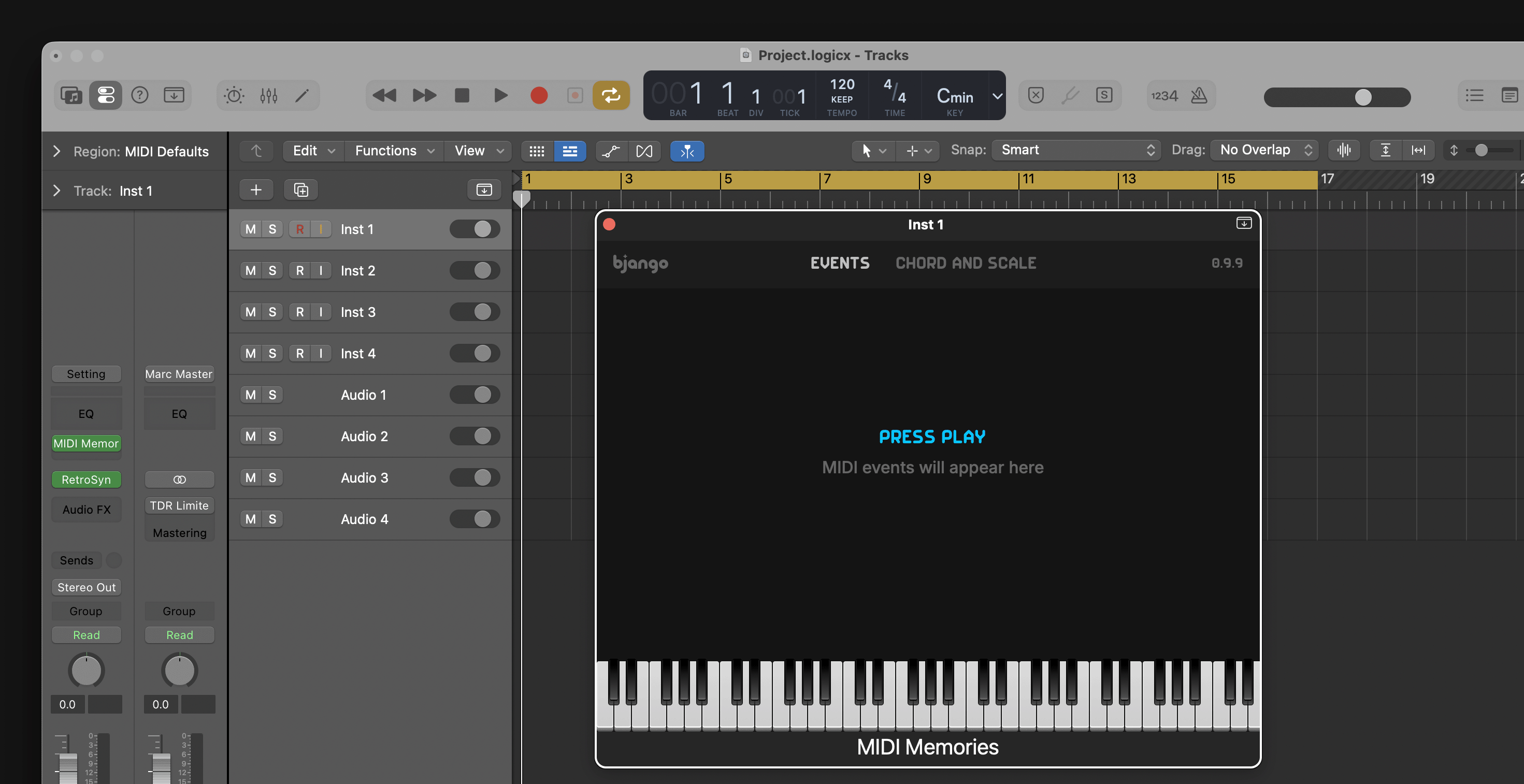The width and height of the screenshot is (1524, 784).
Task: Toggle Show Automation curve icon
Action: pos(611,151)
